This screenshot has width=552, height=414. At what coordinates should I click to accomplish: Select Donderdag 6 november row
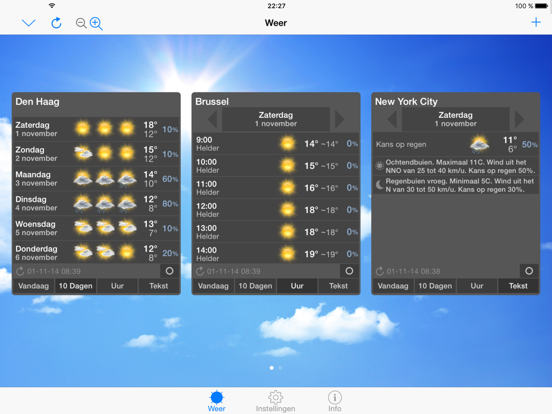point(96,253)
